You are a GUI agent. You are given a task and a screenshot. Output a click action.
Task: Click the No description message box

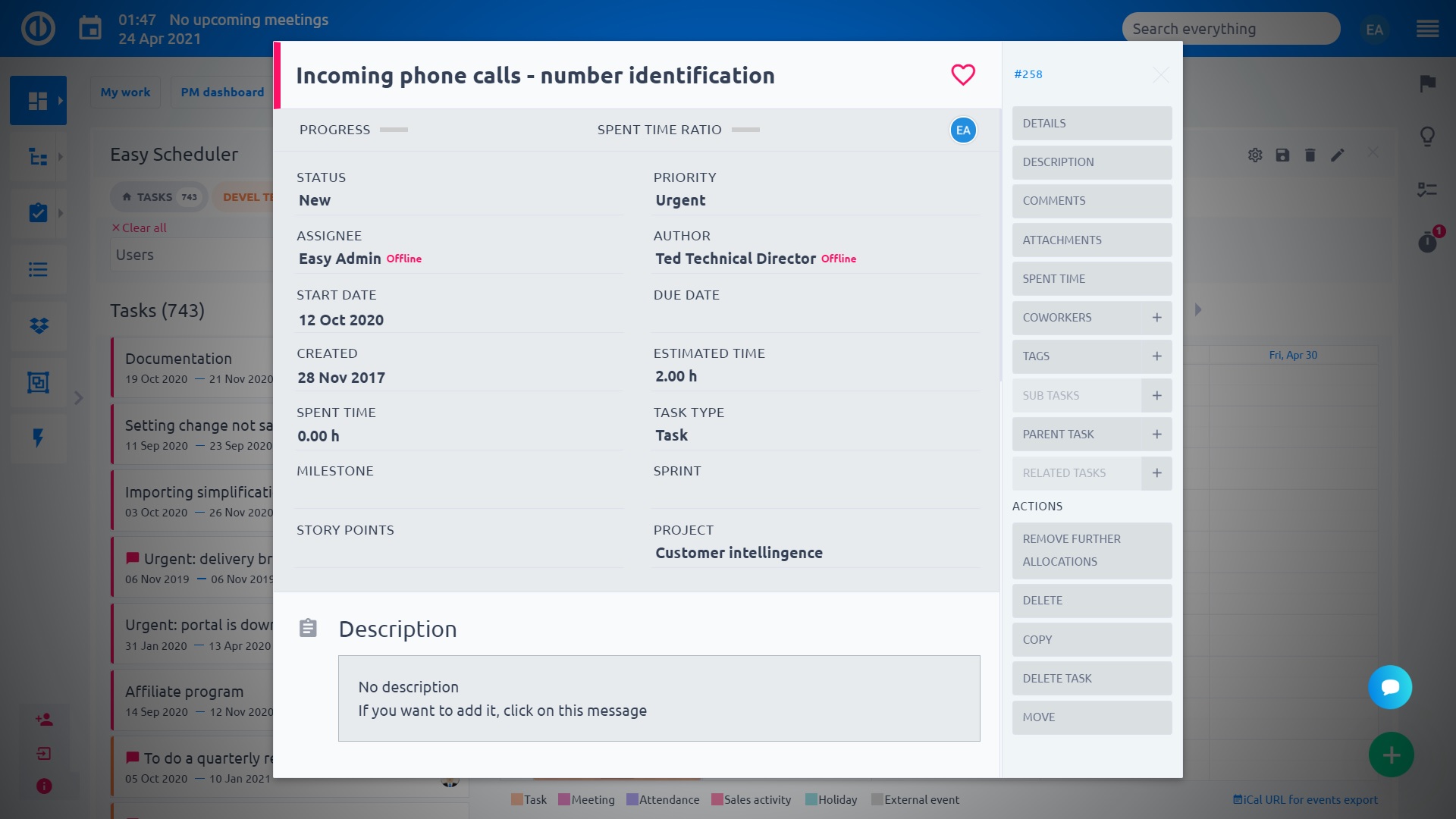click(x=658, y=698)
